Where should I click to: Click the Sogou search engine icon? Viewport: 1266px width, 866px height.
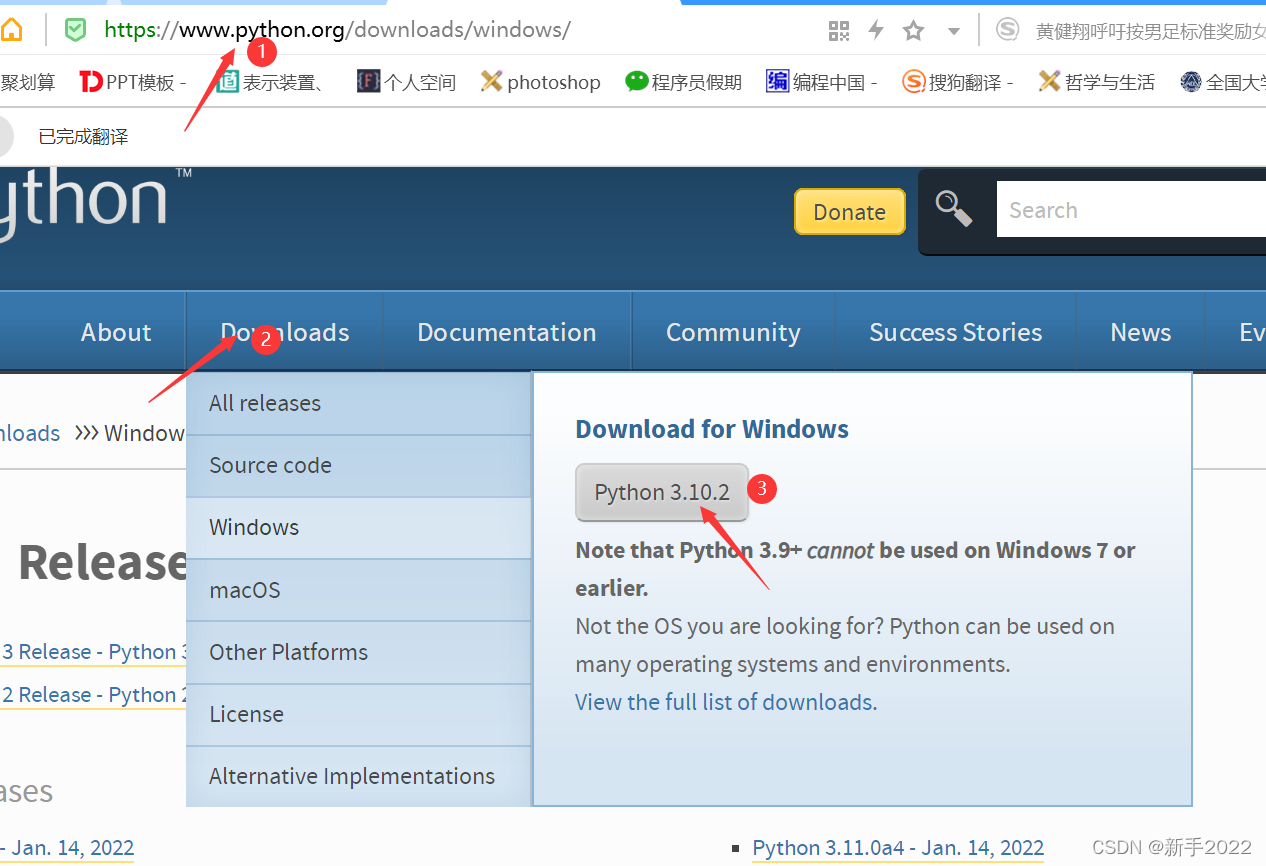click(x=1007, y=30)
